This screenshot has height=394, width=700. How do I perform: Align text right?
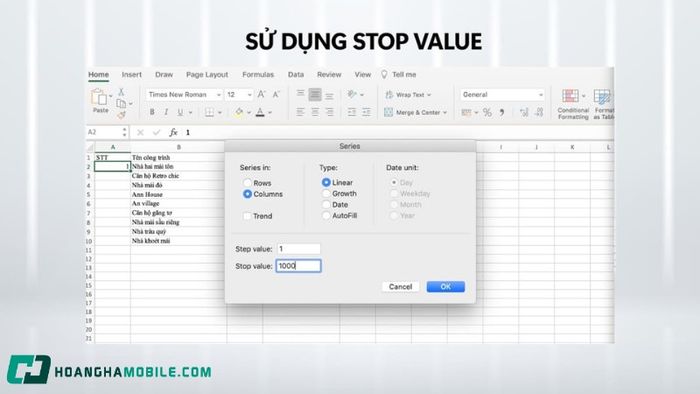329,112
